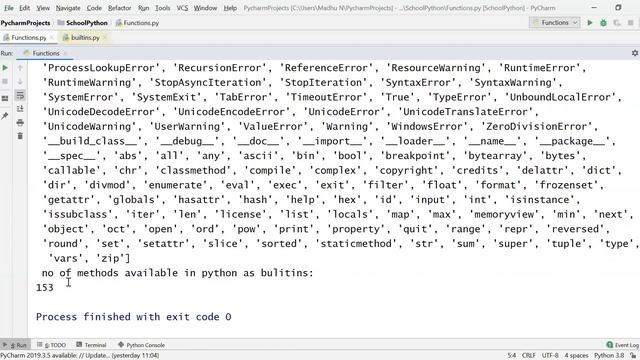640x360 pixels.
Task: Click 'UnboundLocalError' in output
Action: click(560, 97)
